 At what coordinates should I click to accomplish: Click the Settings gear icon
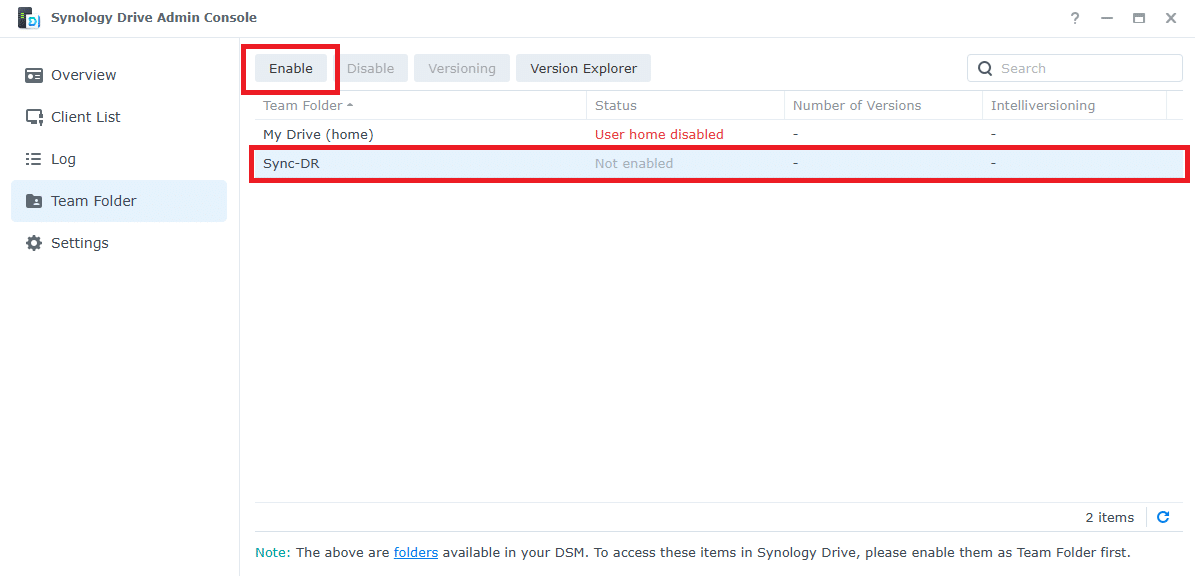(x=34, y=243)
